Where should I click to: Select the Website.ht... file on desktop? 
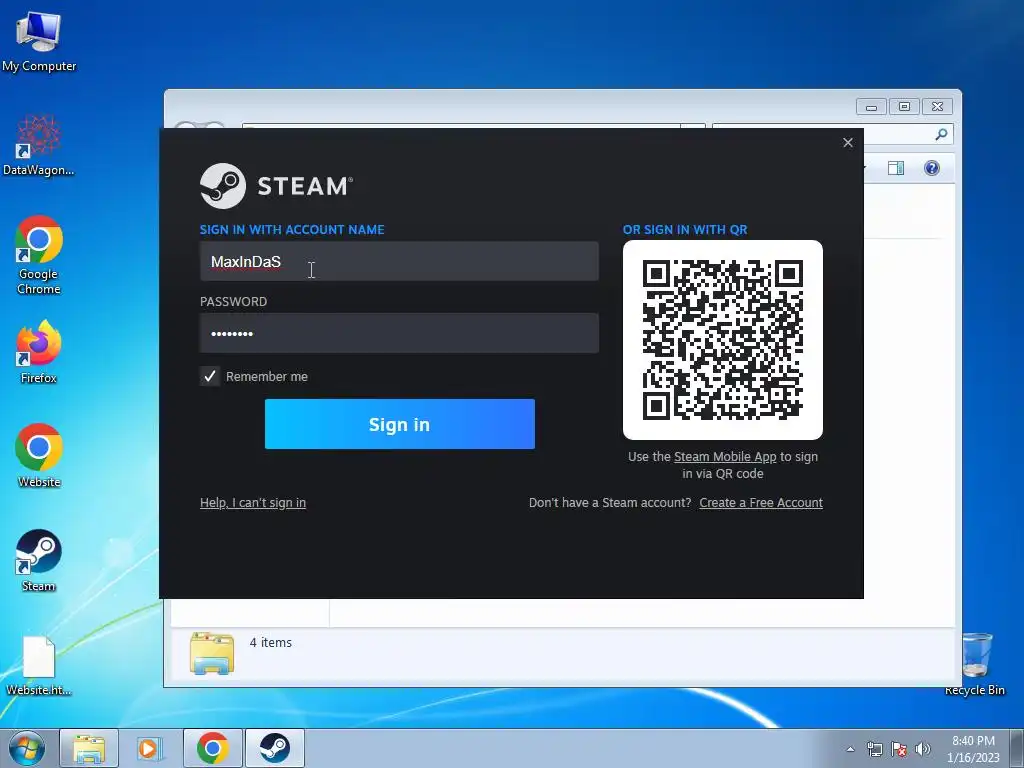(39, 665)
